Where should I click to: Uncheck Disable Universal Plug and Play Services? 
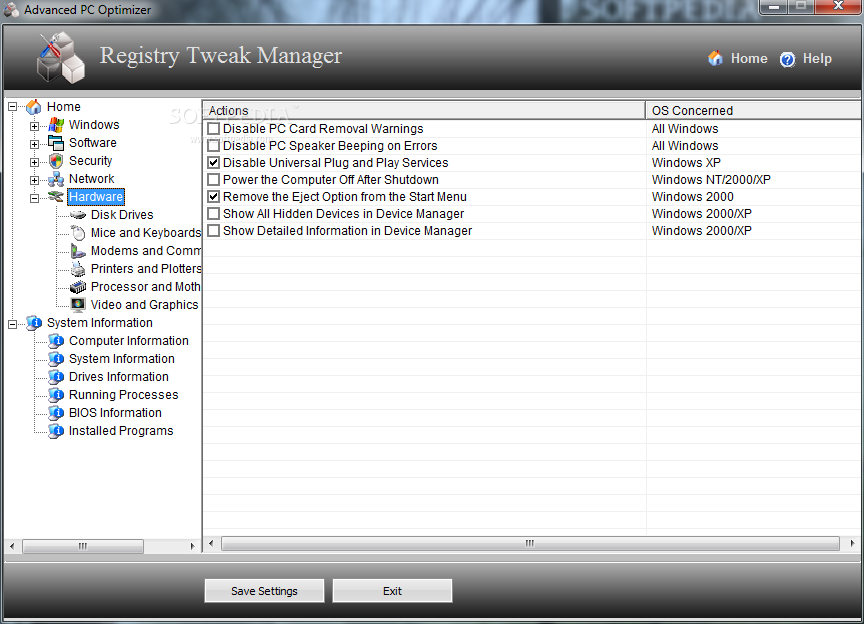[x=214, y=163]
